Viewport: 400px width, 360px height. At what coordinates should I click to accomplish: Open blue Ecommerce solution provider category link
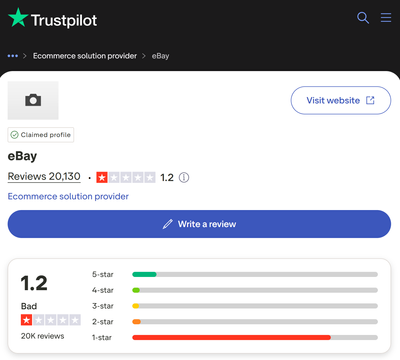(x=68, y=196)
